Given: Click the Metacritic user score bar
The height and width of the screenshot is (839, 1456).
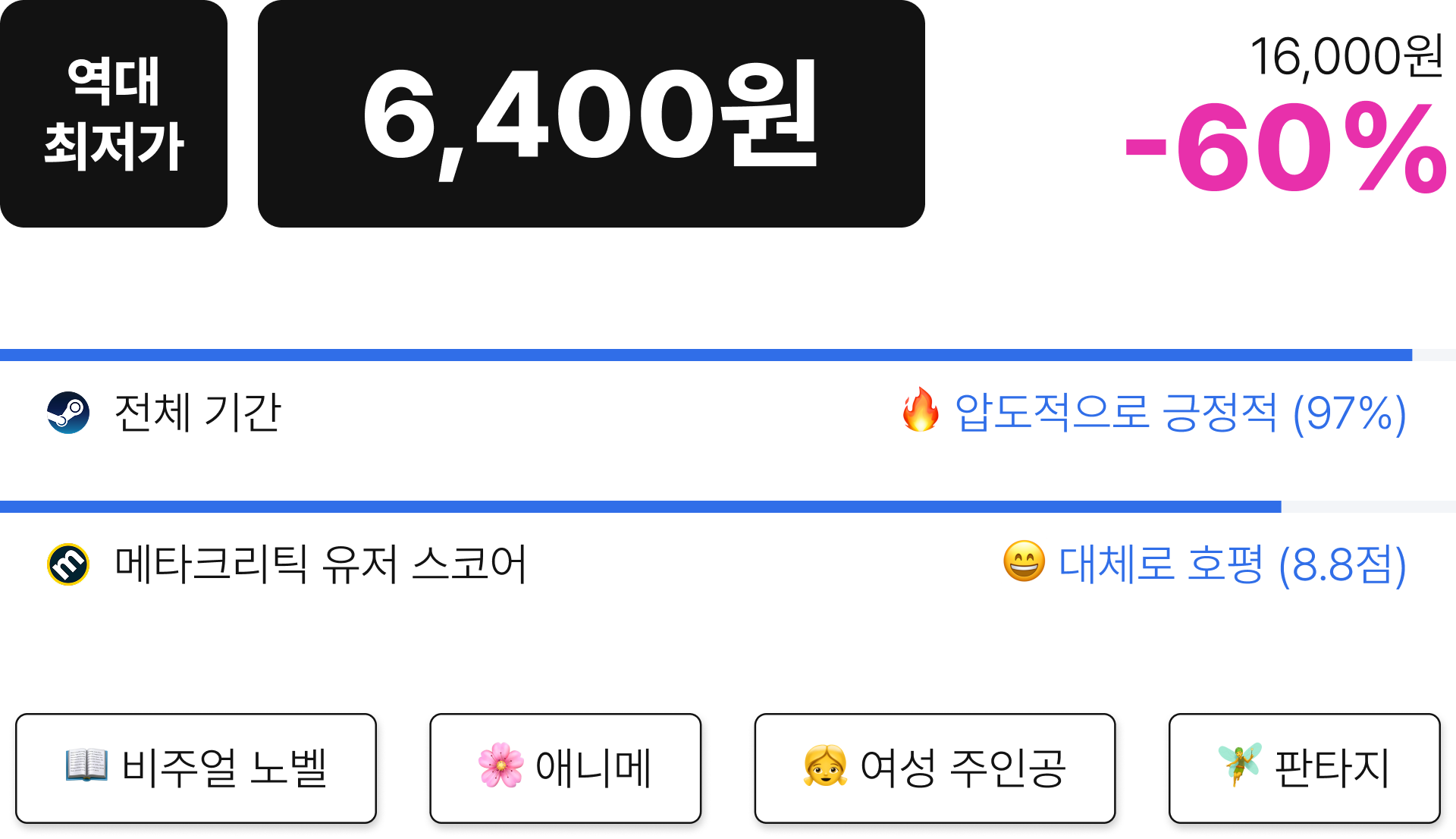Looking at the screenshot, I should tap(728, 507).
